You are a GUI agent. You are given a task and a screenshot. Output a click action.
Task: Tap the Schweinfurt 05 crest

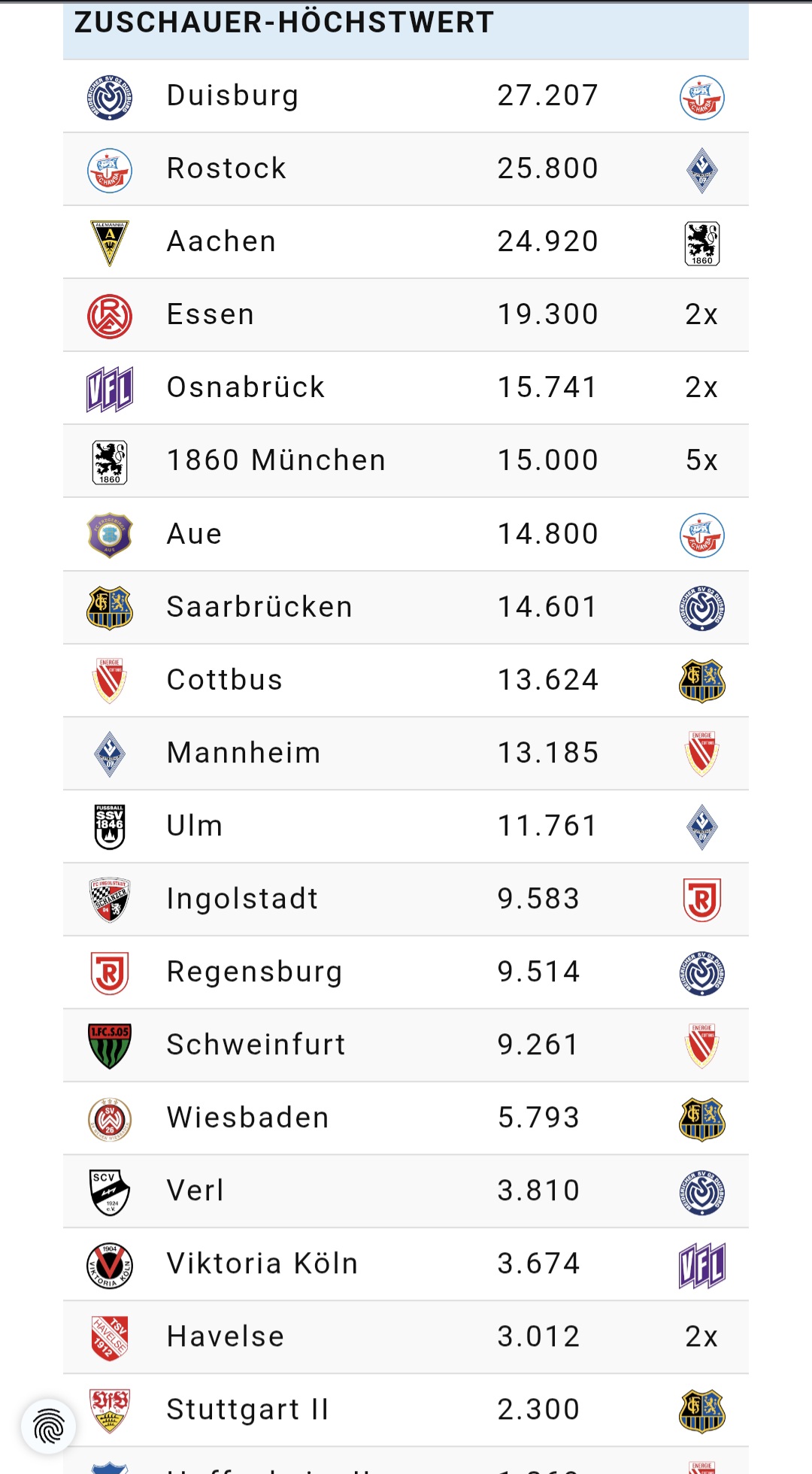pyautogui.click(x=110, y=1045)
